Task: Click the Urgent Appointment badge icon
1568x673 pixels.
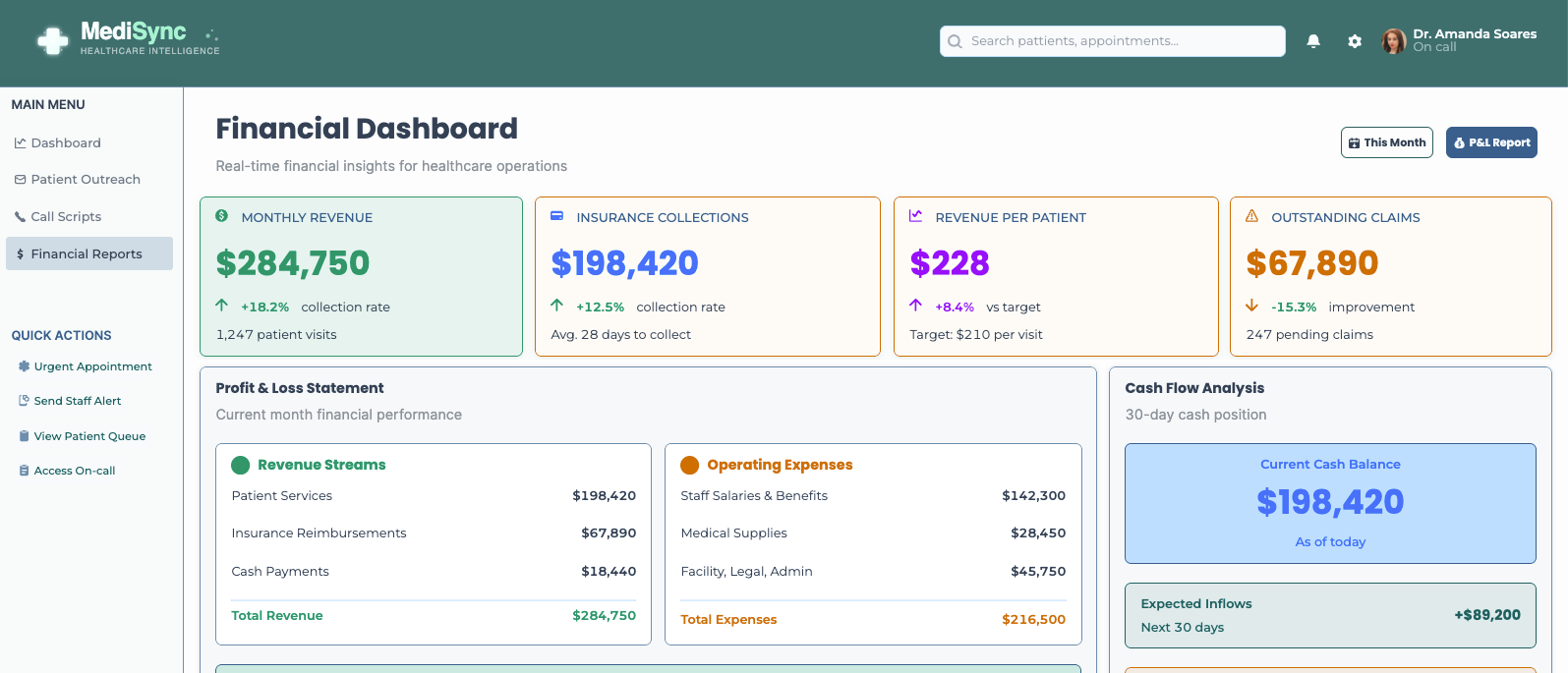Action: [24, 365]
